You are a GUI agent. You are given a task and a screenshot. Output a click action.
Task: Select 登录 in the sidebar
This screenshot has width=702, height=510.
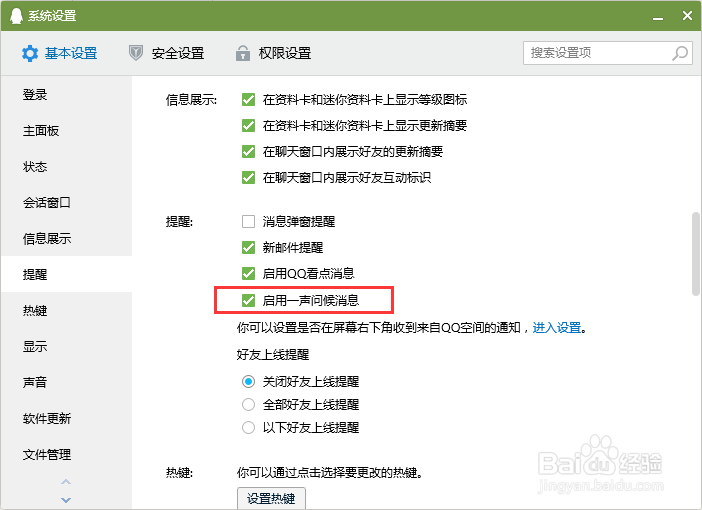pyautogui.click(x=66, y=94)
